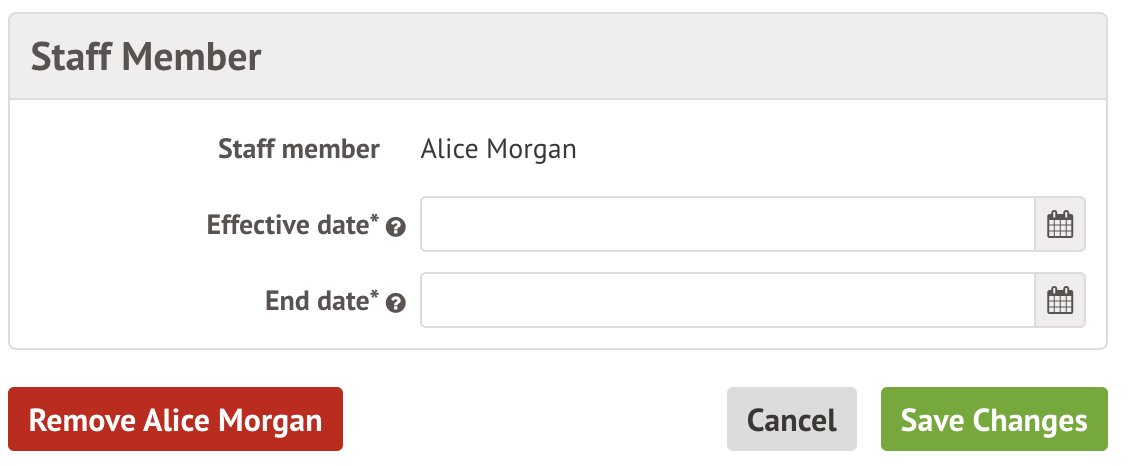Choose an effective date using the calendar button
This screenshot has height=466, width=1138.
[x=1059, y=225]
